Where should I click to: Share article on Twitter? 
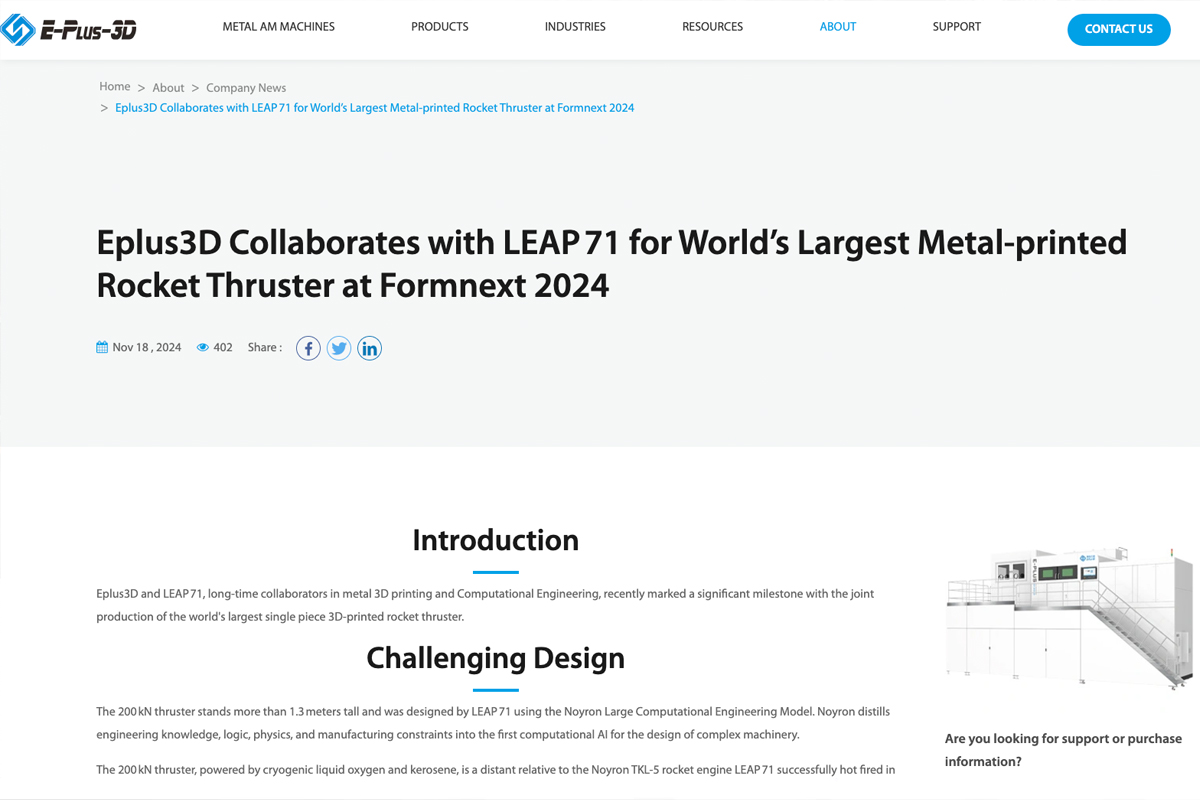[339, 348]
